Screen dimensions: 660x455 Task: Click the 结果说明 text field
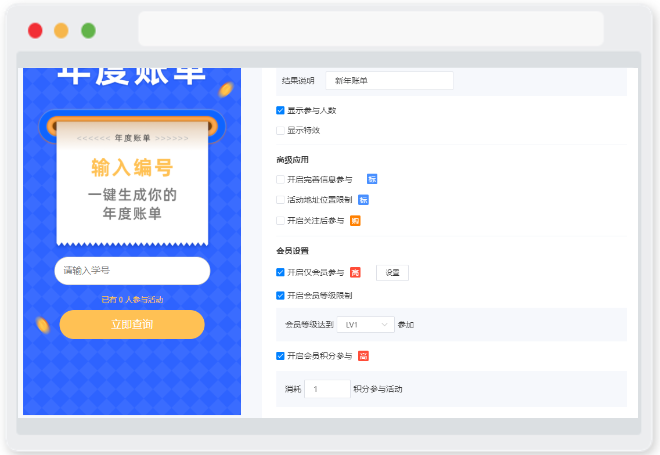point(389,80)
